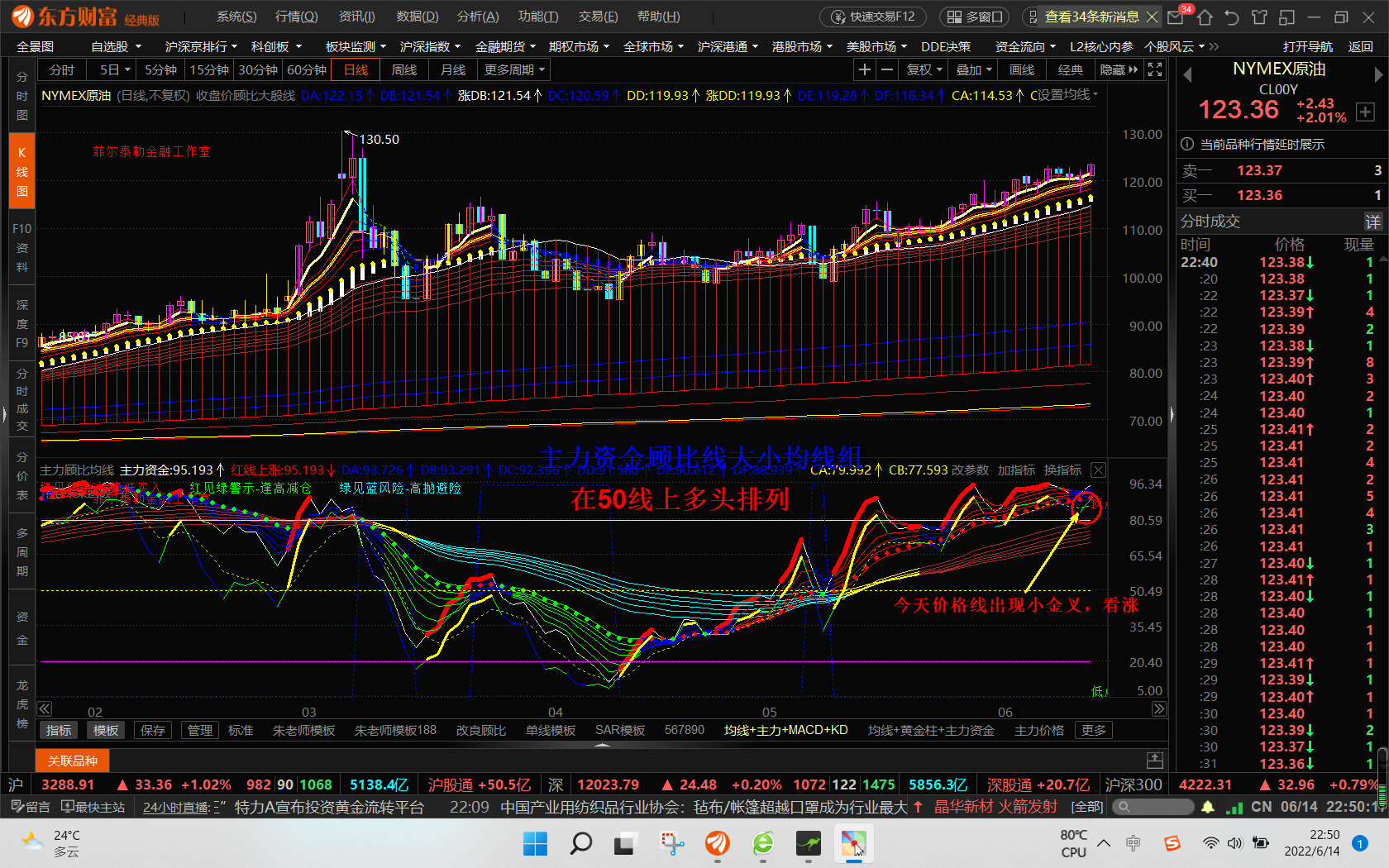This screenshot has height=868, width=1389.
Task: Toggle 画线 drawing mode
Action: pyautogui.click(x=1022, y=70)
